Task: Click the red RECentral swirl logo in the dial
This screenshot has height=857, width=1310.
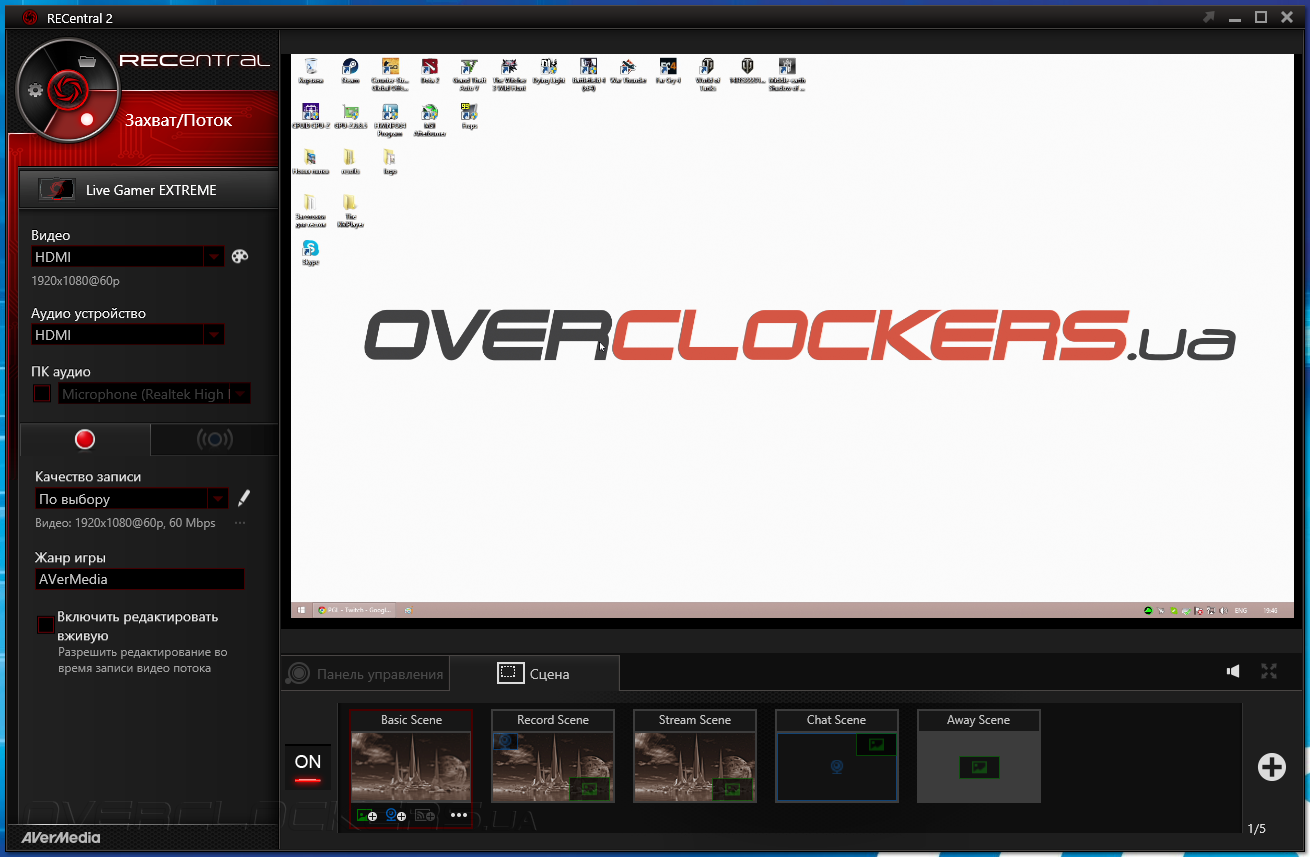Action: click(x=68, y=89)
